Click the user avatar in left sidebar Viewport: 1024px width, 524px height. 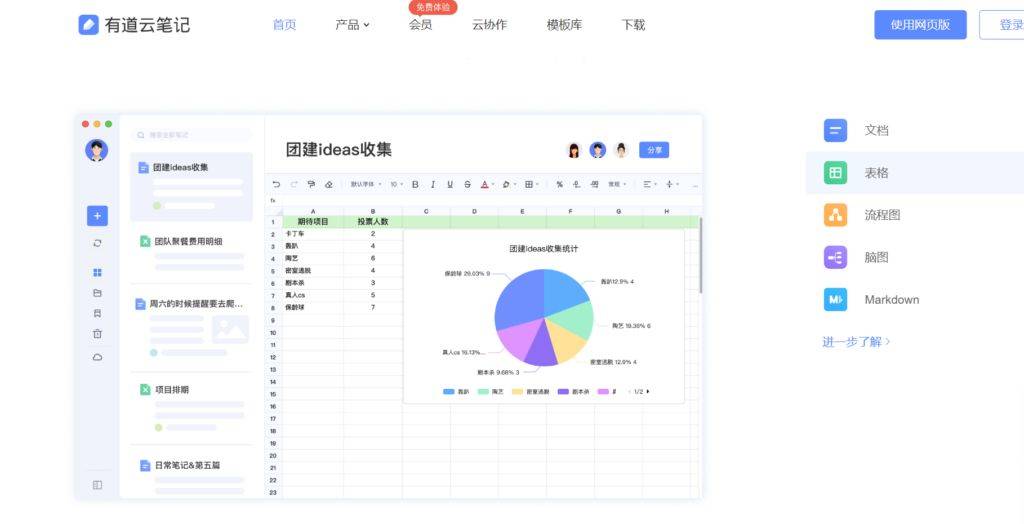[x=97, y=150]
